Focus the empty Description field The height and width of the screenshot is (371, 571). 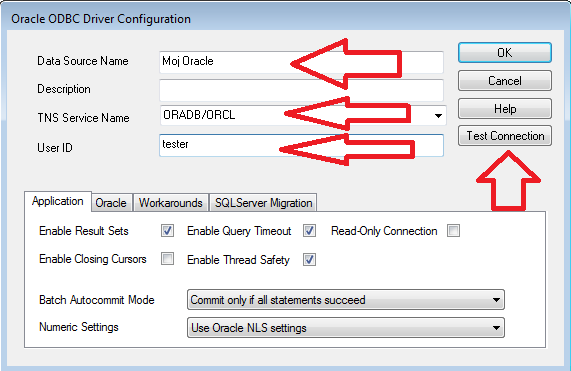tap(301, 90)
